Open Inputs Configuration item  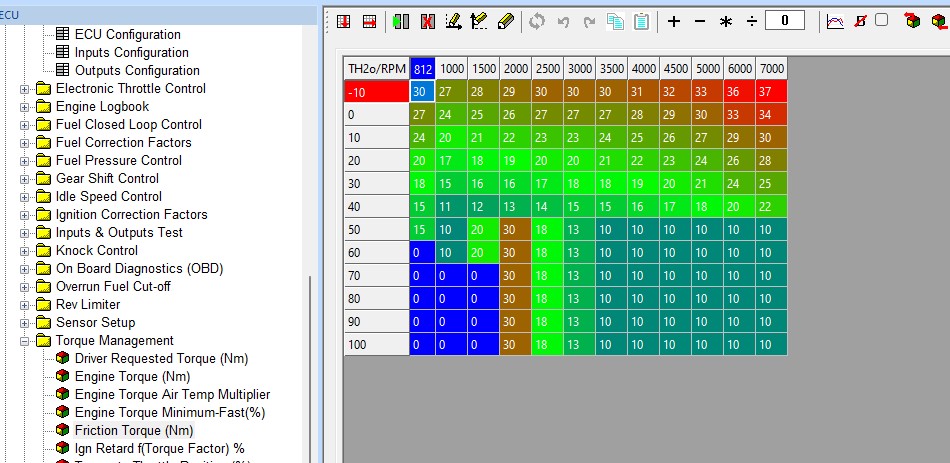(x=131, y=53)
